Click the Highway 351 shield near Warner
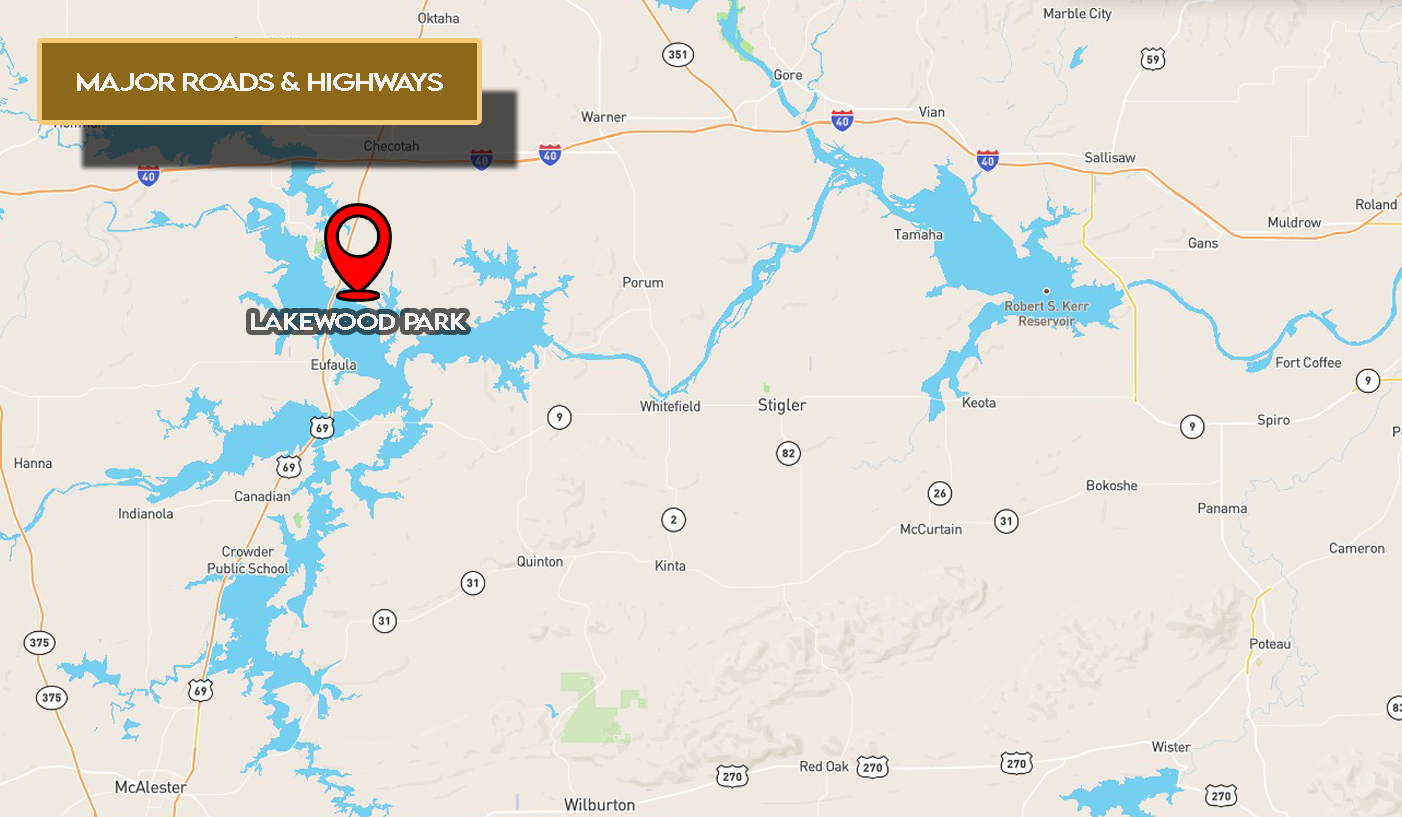1402x817 pixels. (x=678, y=54)
